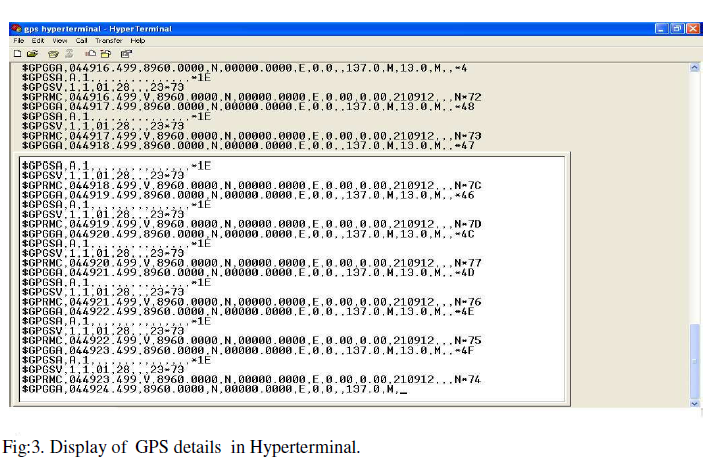The image size is (709, 470).
Task: Click the $GPGGA,044917.499 line ending *48
Action: click(248, 107)
